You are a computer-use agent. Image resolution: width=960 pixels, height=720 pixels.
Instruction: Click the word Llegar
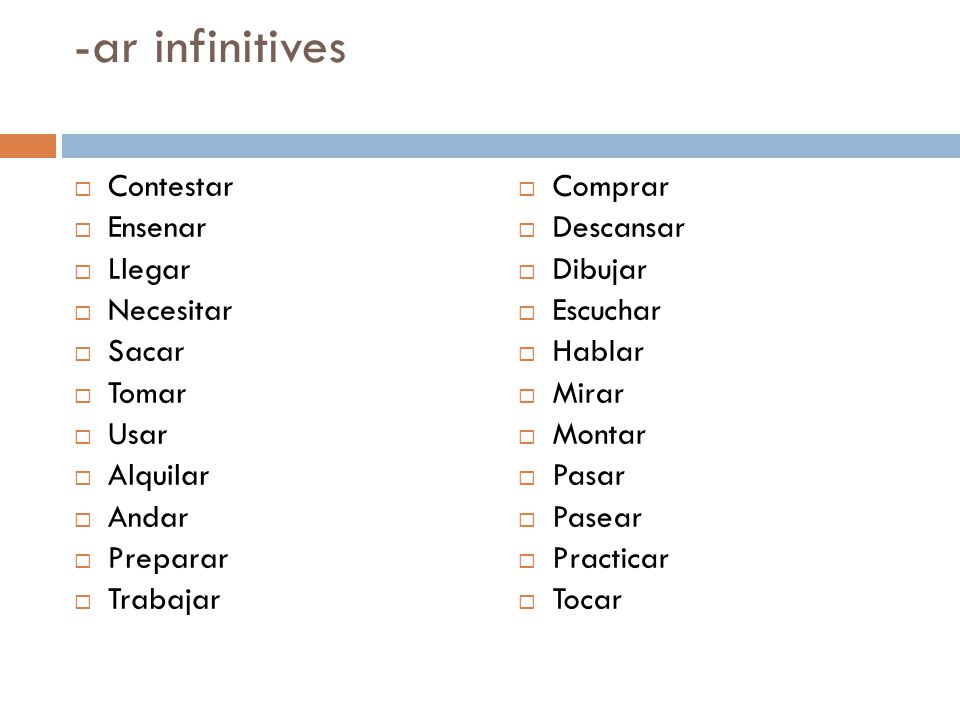149,271
